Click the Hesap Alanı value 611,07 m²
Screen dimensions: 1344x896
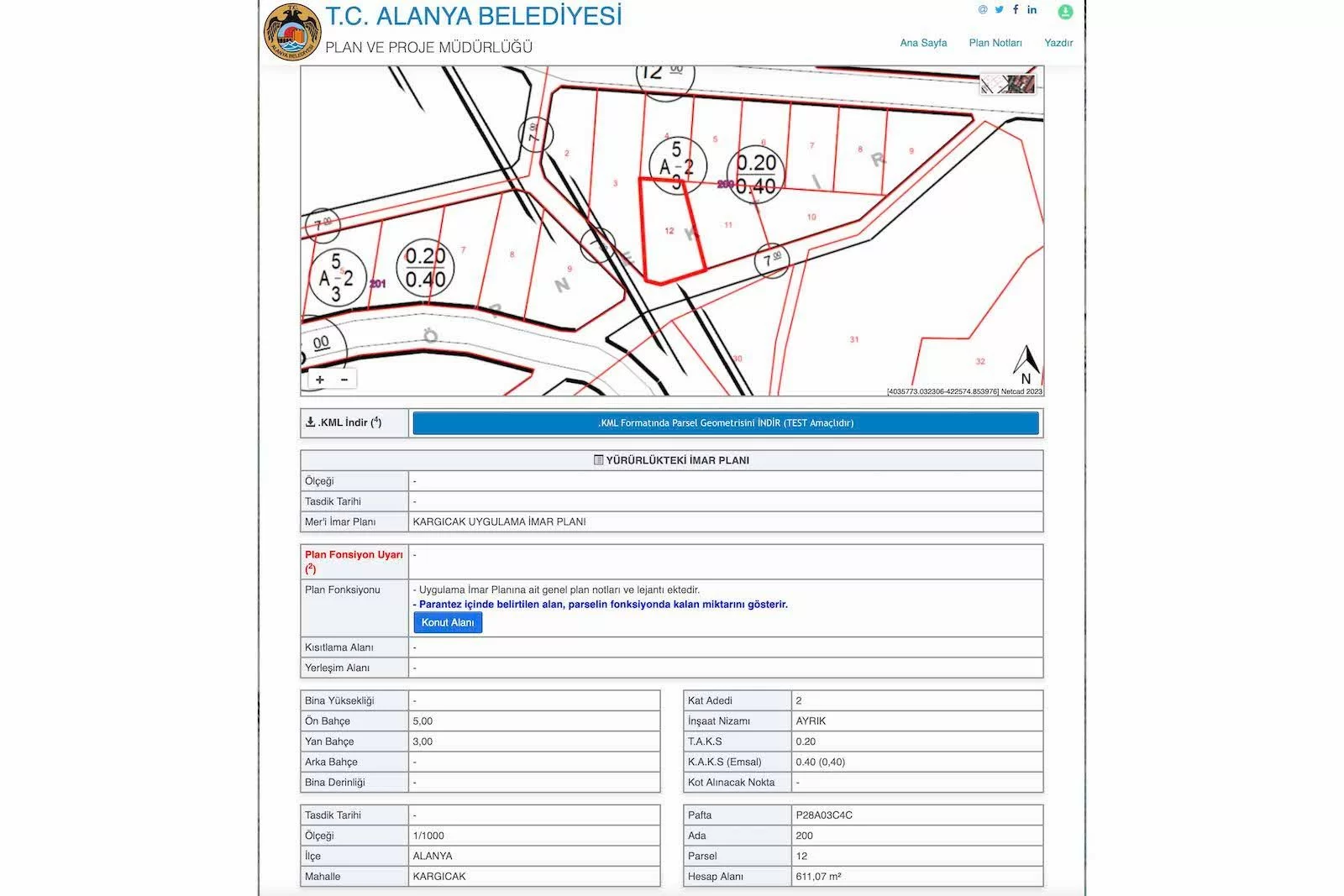pos(818,877)
